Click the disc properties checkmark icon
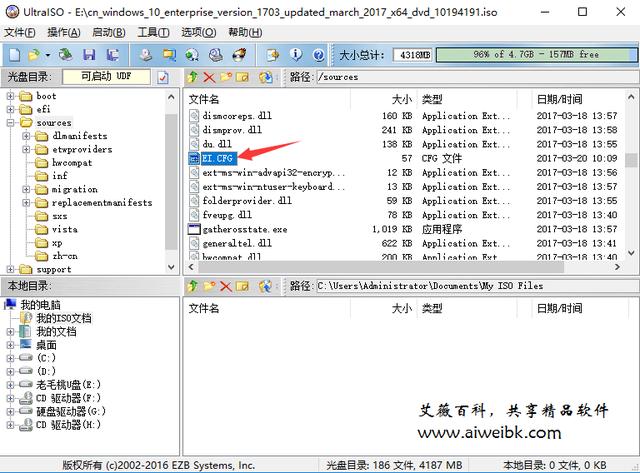The height and width of the screenshot is (473, 640). click(163, 77)
